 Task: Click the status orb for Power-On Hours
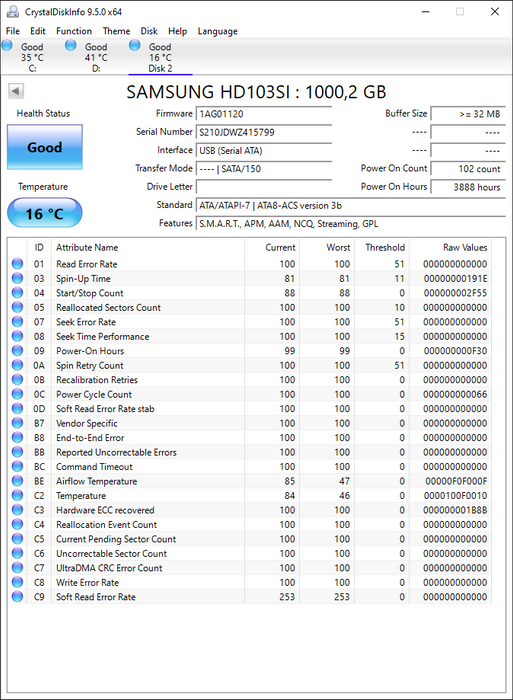(x=17, y=351)
